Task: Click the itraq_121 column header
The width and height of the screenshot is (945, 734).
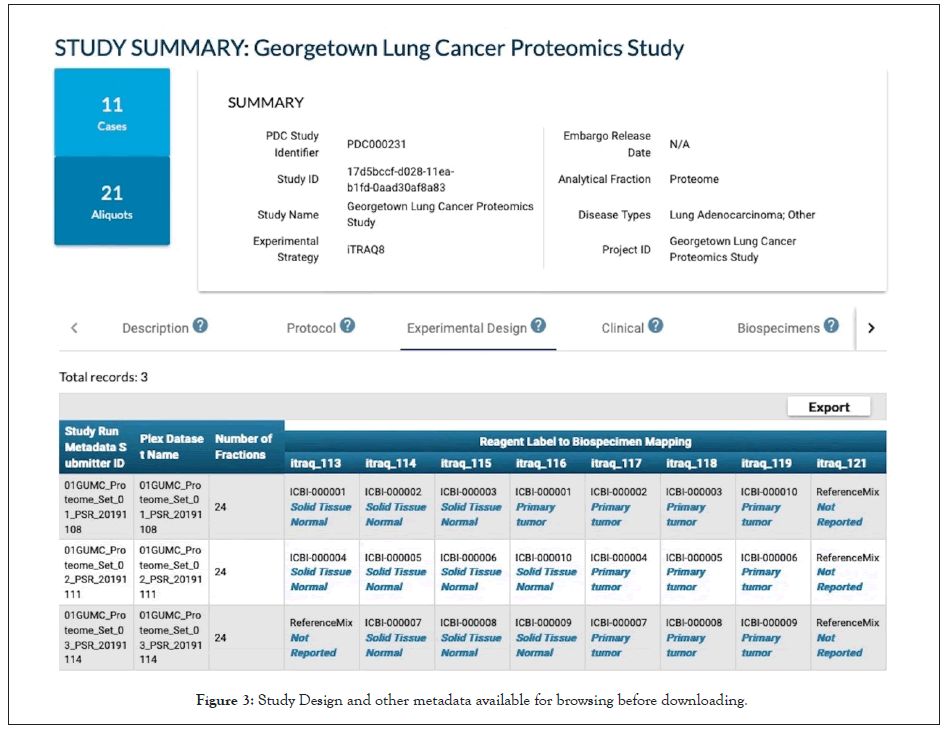Action: pyautogui.click(x=847, y=463)
